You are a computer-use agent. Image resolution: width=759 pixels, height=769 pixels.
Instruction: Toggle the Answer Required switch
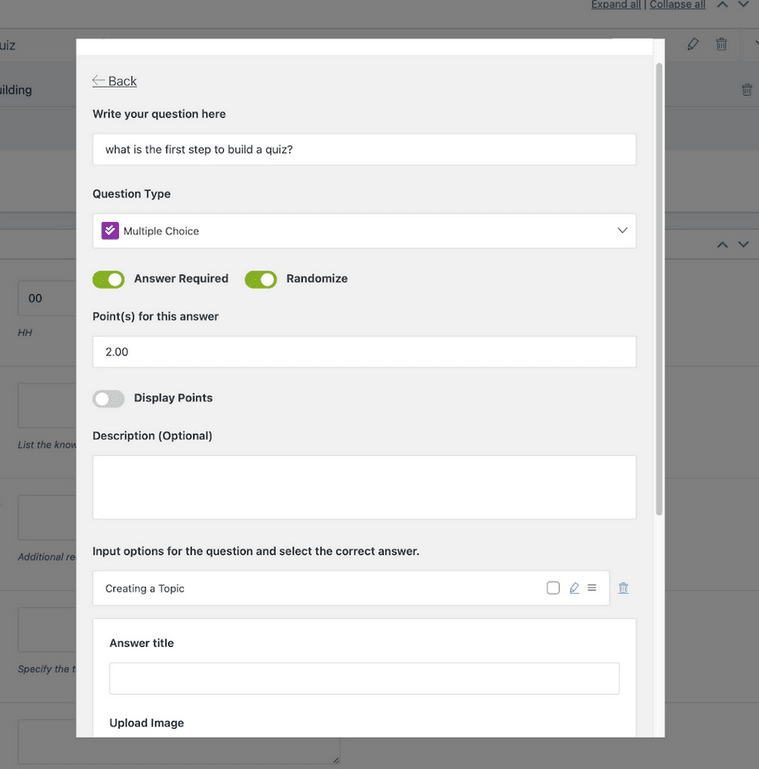(x=108, y=279)
